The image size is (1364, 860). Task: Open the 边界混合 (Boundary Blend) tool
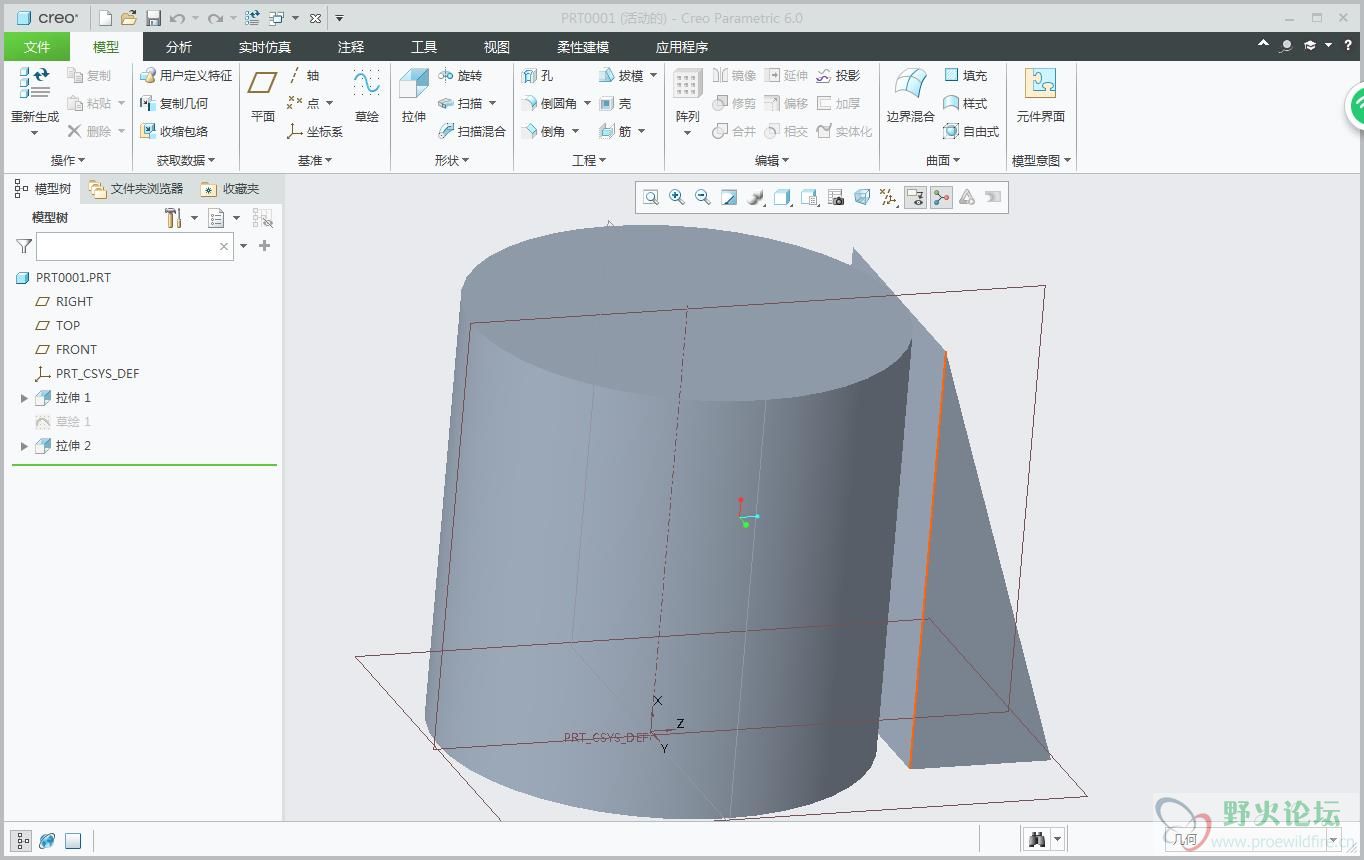click(x=910, y=96)
